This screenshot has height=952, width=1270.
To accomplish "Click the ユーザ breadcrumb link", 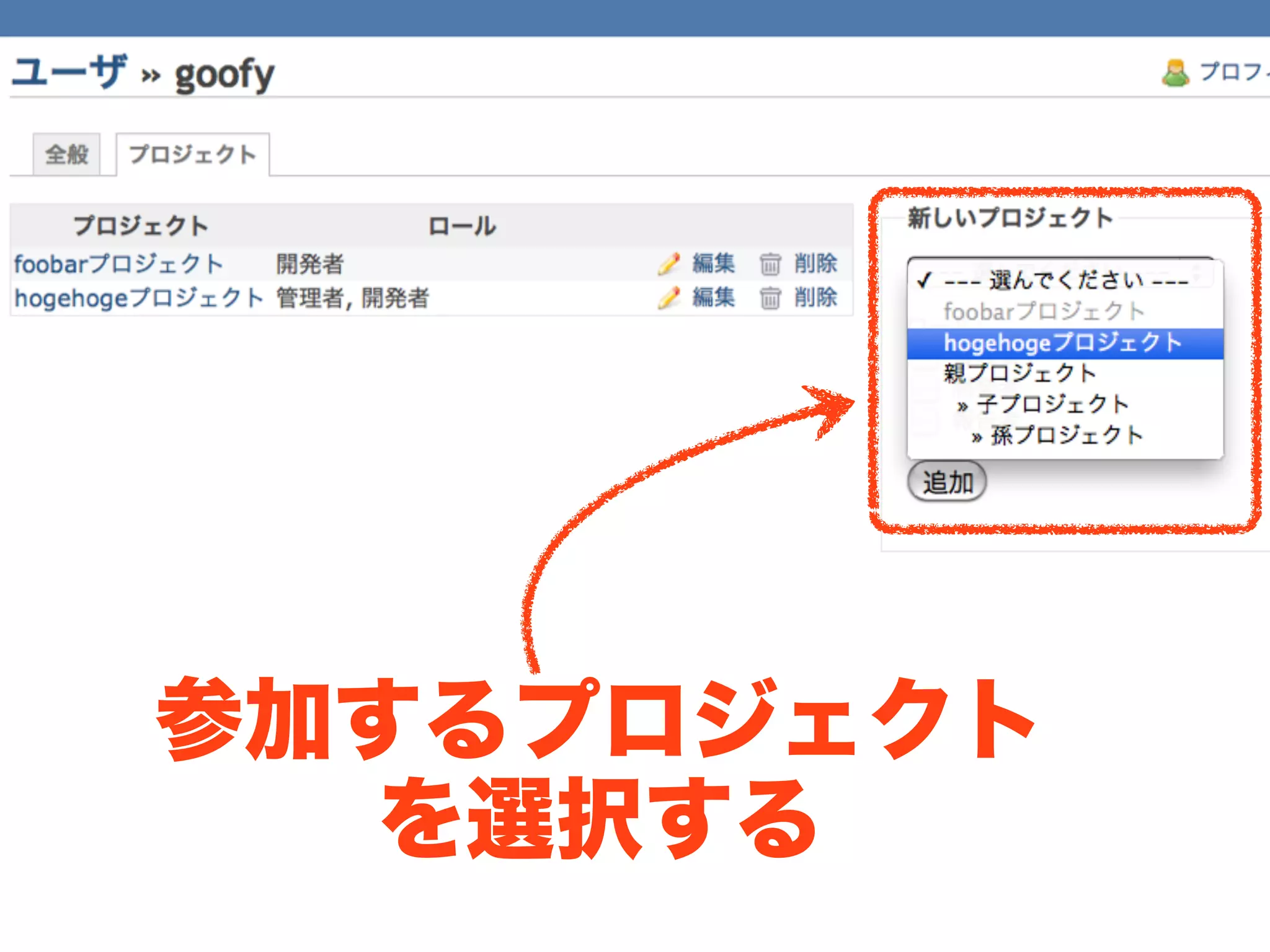I will coord(69,71).
